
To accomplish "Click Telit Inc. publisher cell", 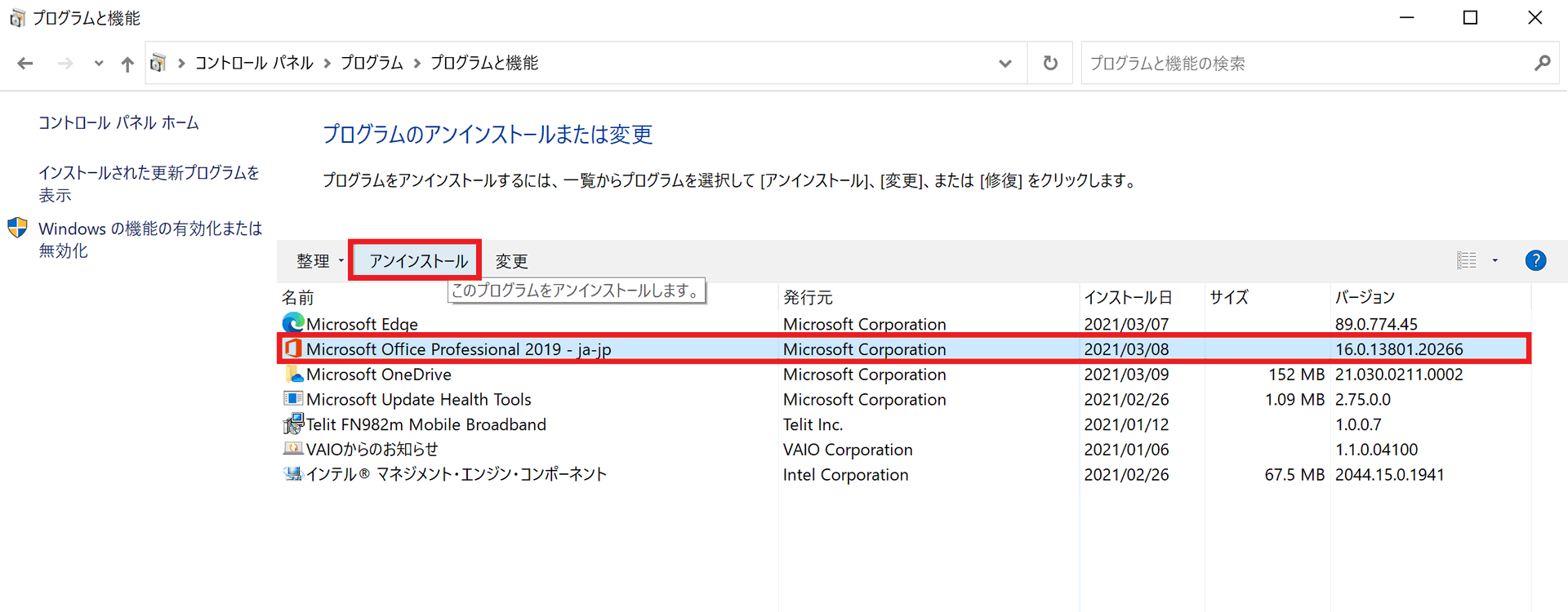I will 813,424.
